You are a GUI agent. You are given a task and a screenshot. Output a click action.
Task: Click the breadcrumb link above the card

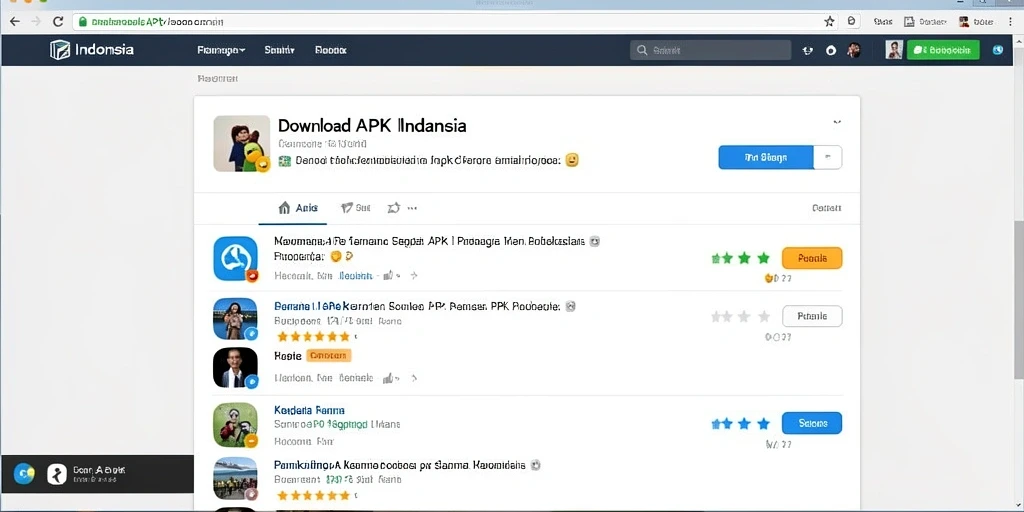(217, 78)
